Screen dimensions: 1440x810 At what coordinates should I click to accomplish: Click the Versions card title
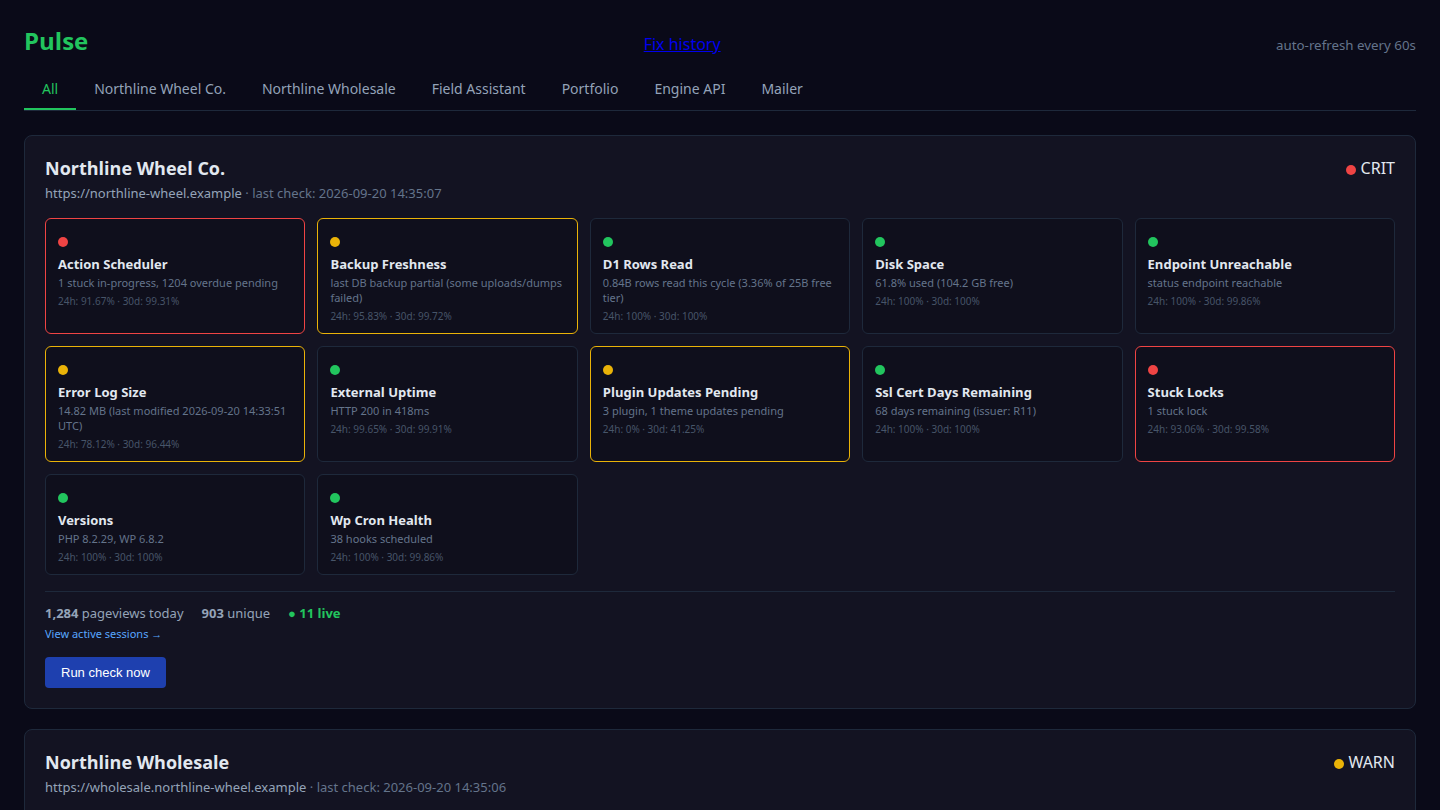point(85,520)
